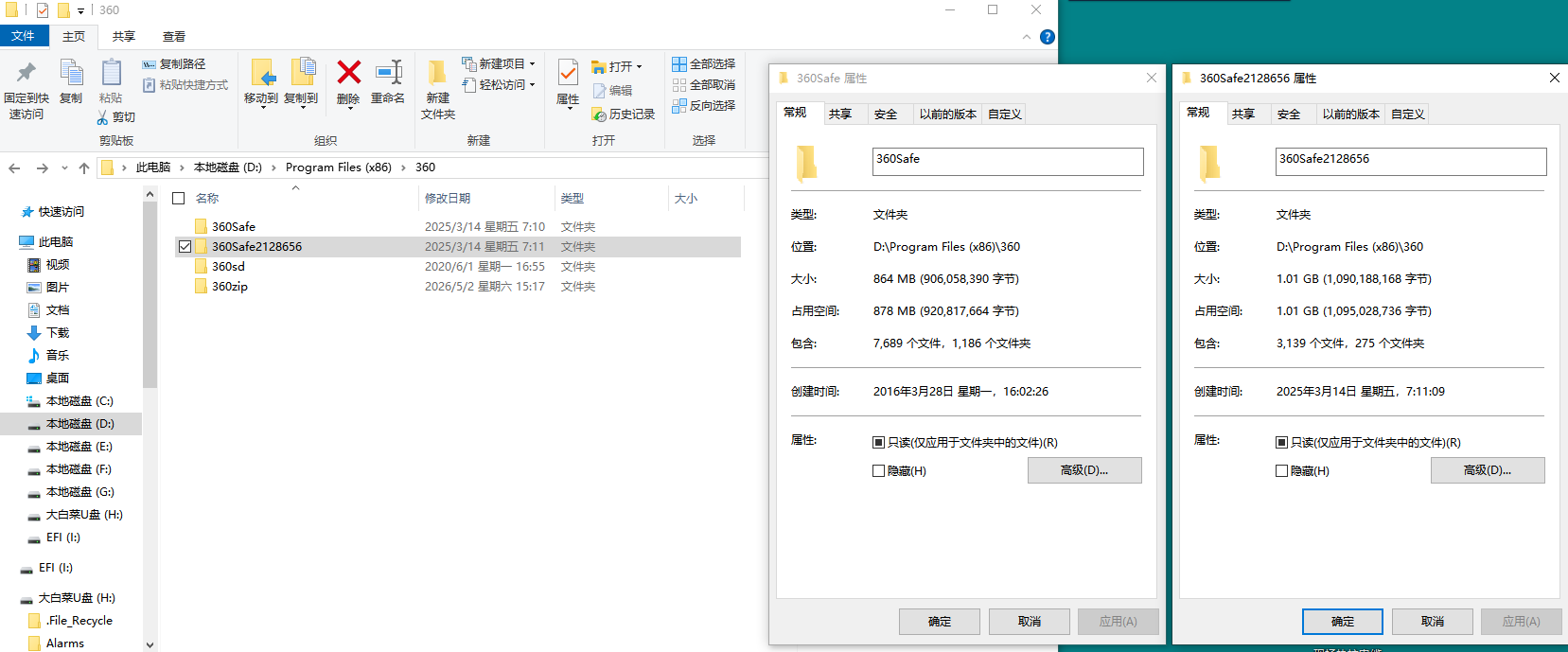Image resolution: width=1568 pixels, height=652 pixels.
Task: Expand the Easy Access (轻松访问) dropdown
Action: (x=532, y=85)
